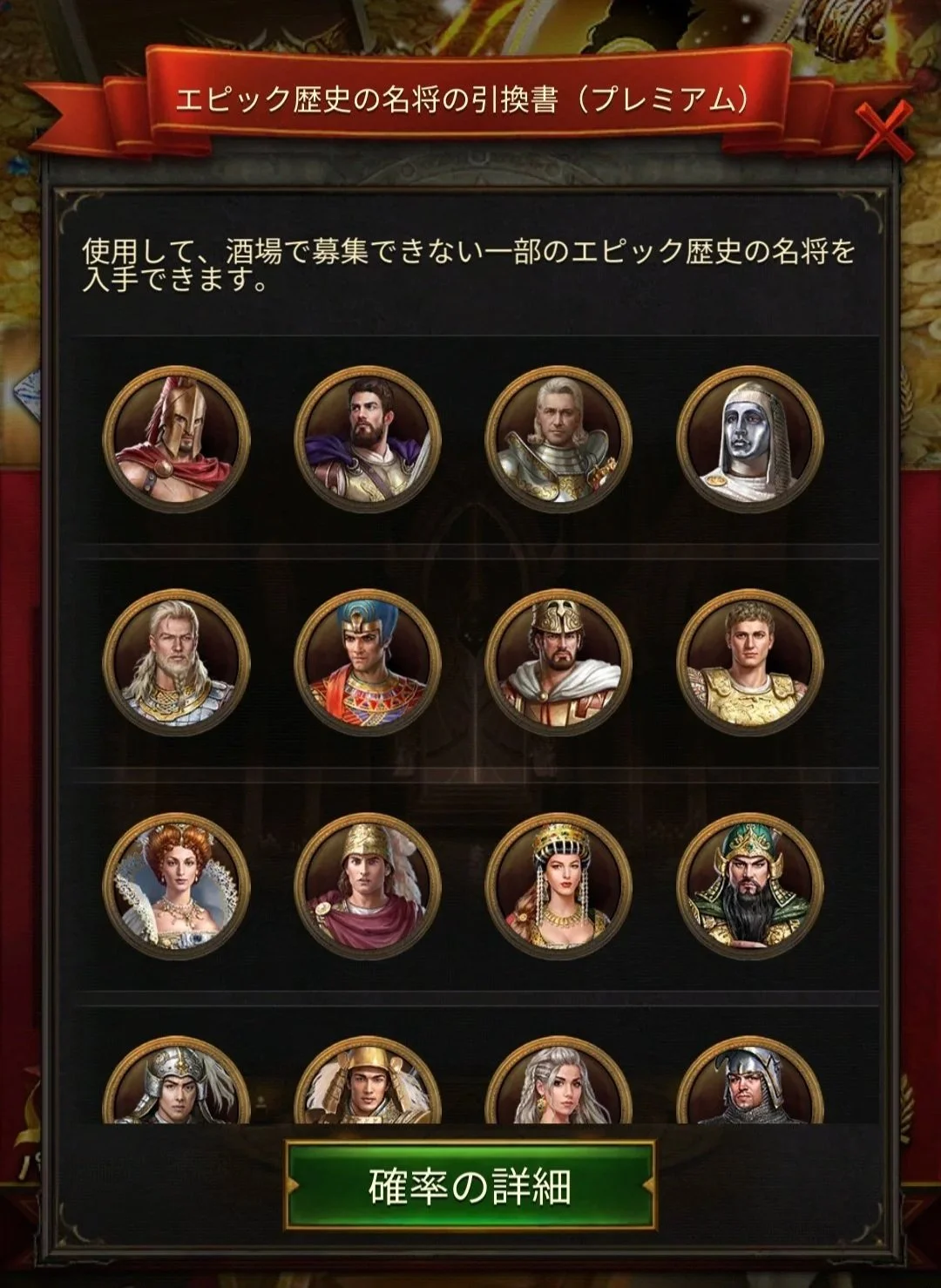Pick the young Roman in golden armor
This screenshot has height=1288, width=941.
(750, 662)
